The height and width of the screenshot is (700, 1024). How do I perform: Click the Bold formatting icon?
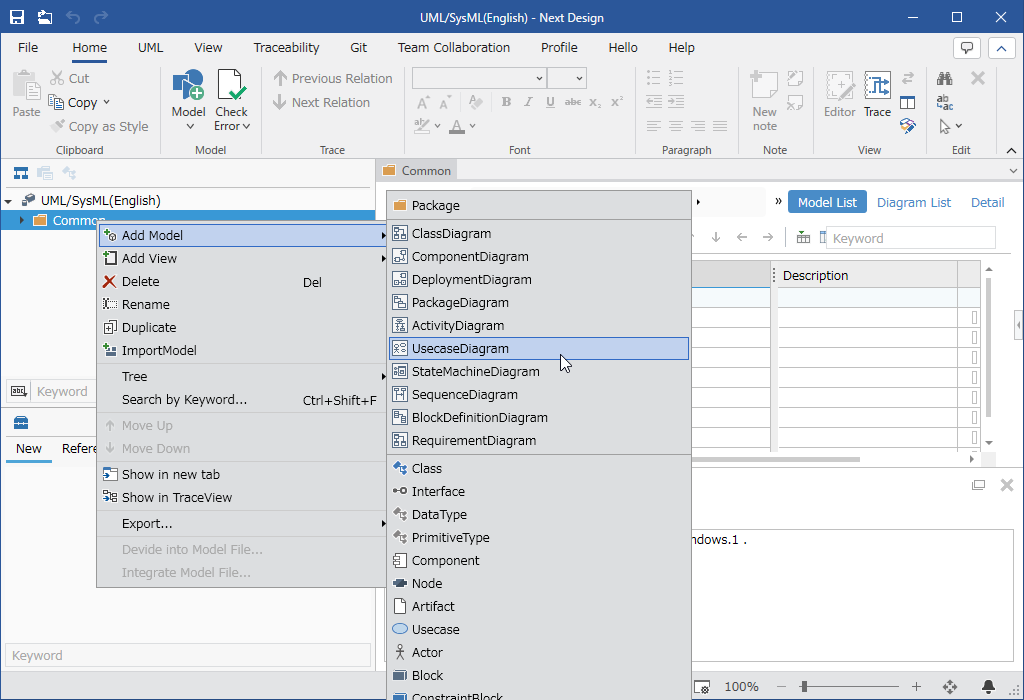506,102
